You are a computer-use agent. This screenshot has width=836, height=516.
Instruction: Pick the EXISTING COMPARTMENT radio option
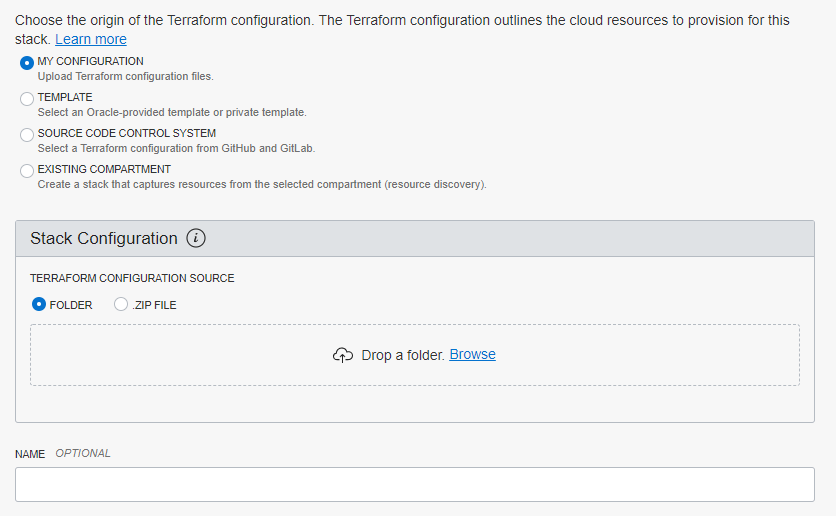(x=27, y=171)
